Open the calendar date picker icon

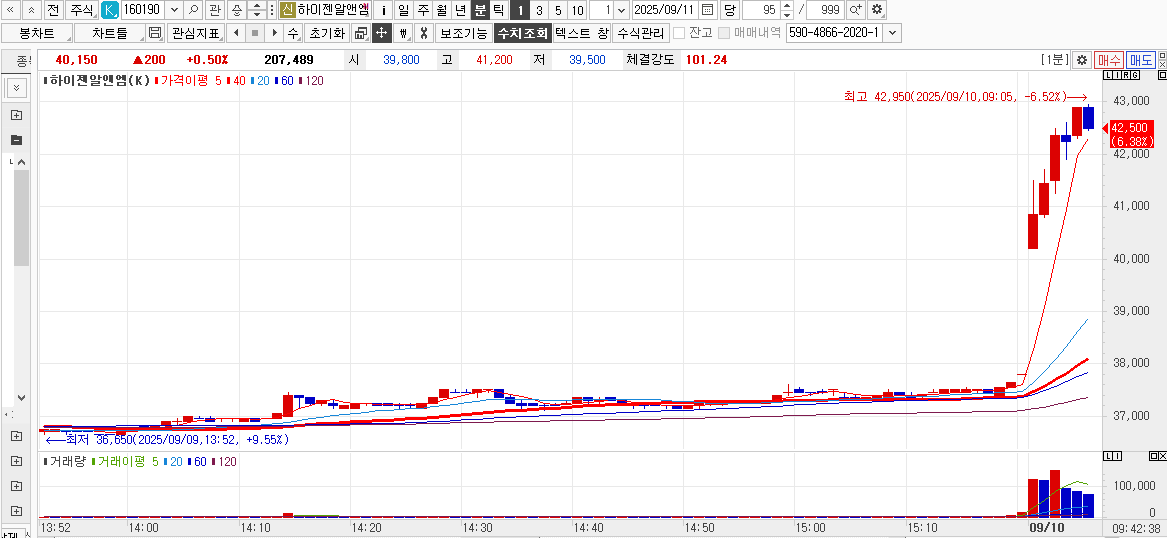point(708,10)
